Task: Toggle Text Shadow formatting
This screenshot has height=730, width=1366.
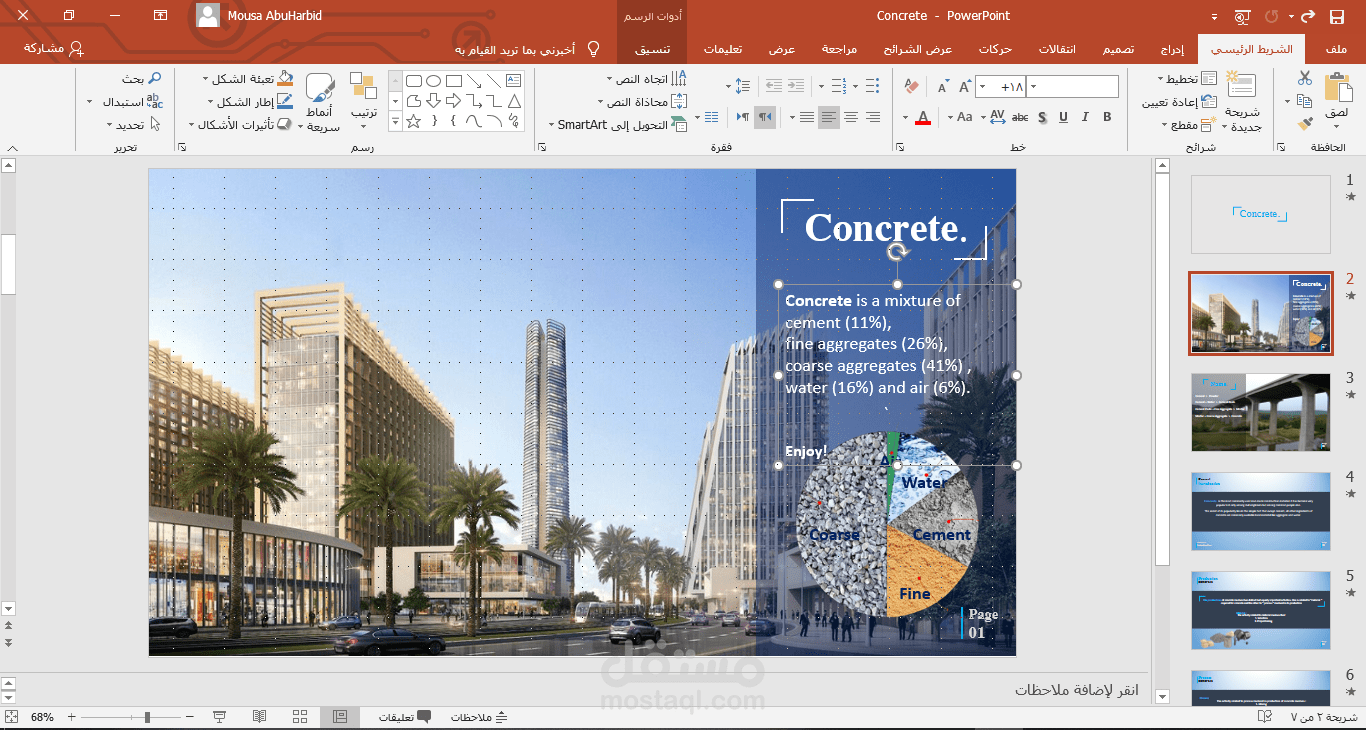Action: (1042, 117)
